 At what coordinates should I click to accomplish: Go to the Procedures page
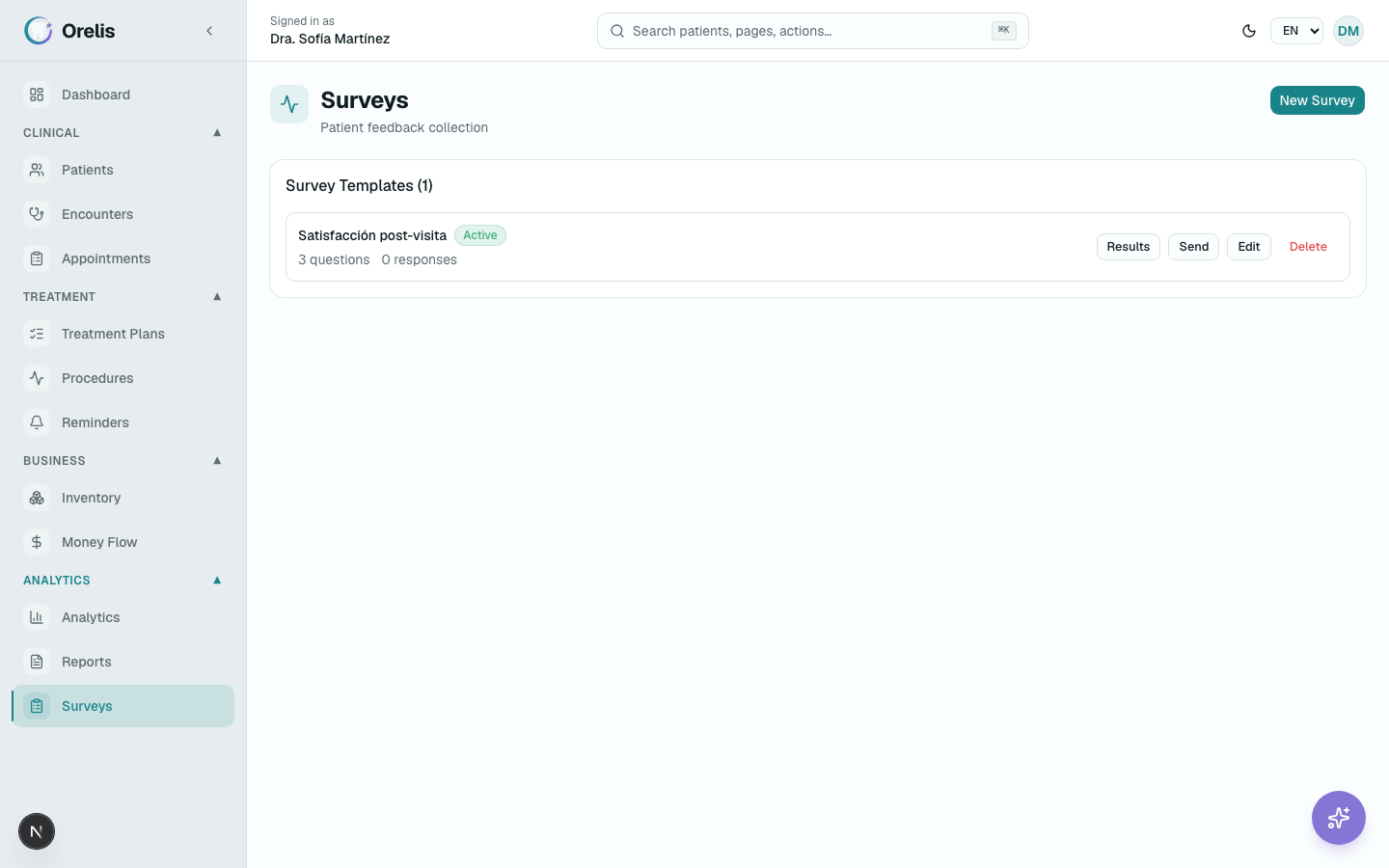pos(123,378)
